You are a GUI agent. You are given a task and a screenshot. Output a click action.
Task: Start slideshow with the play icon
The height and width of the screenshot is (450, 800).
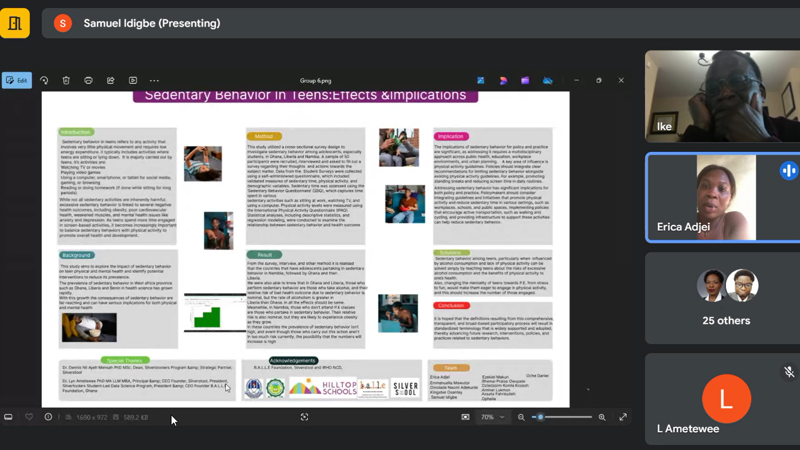132,80
